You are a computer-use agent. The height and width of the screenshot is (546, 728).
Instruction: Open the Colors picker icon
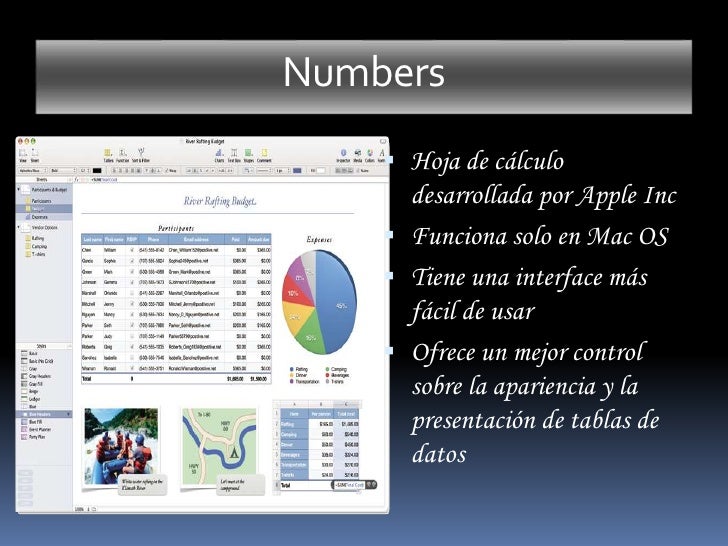370,155
